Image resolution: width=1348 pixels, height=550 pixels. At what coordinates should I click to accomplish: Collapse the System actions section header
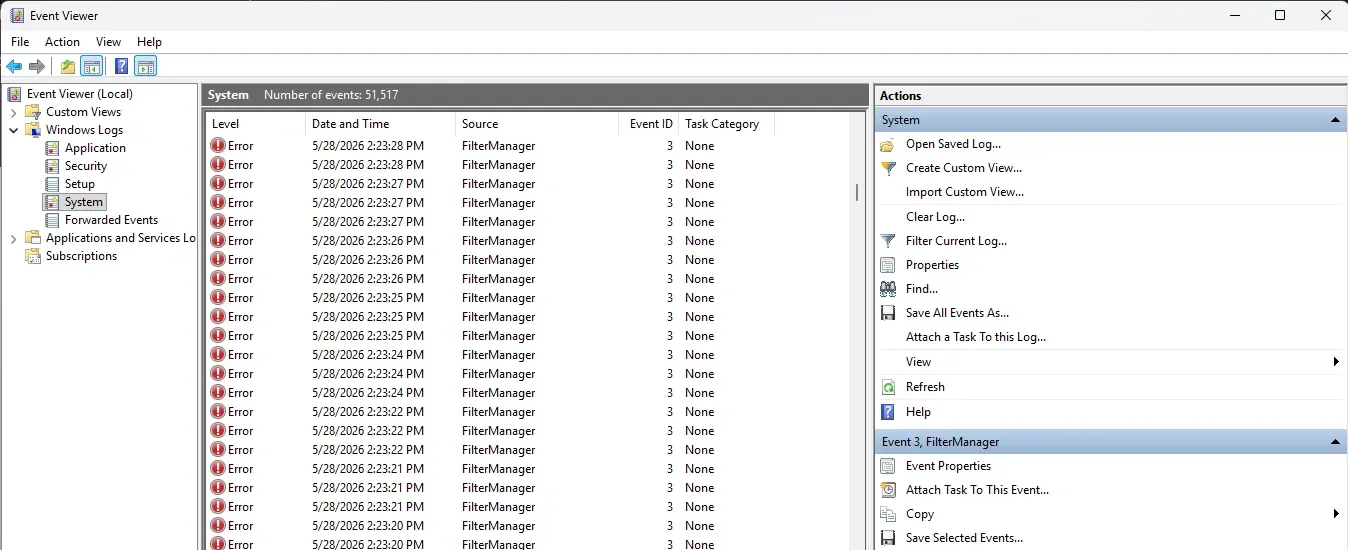pos(1335,120)
